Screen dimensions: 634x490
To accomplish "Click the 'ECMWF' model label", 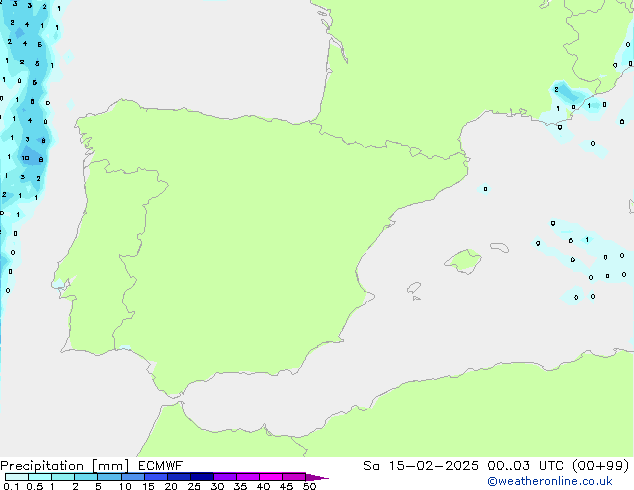I will click(x=161, y=466).
